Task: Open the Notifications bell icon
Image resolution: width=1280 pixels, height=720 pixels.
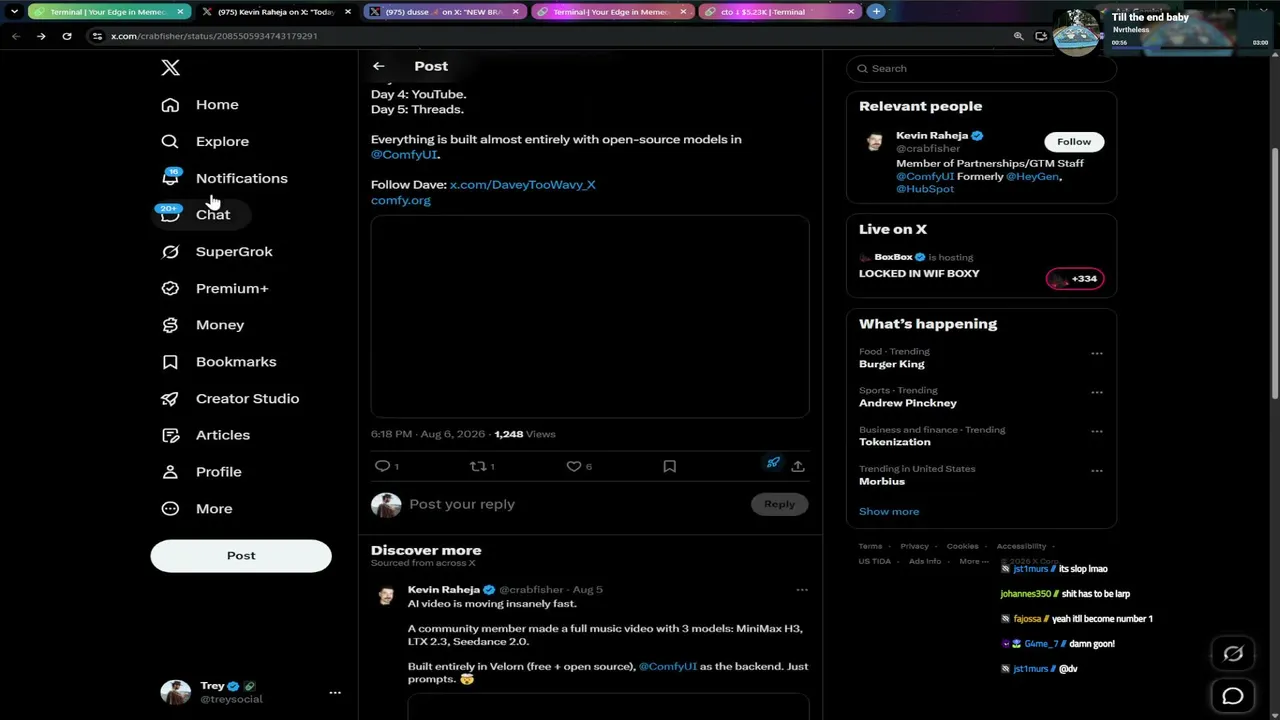Action: (170, 178)
